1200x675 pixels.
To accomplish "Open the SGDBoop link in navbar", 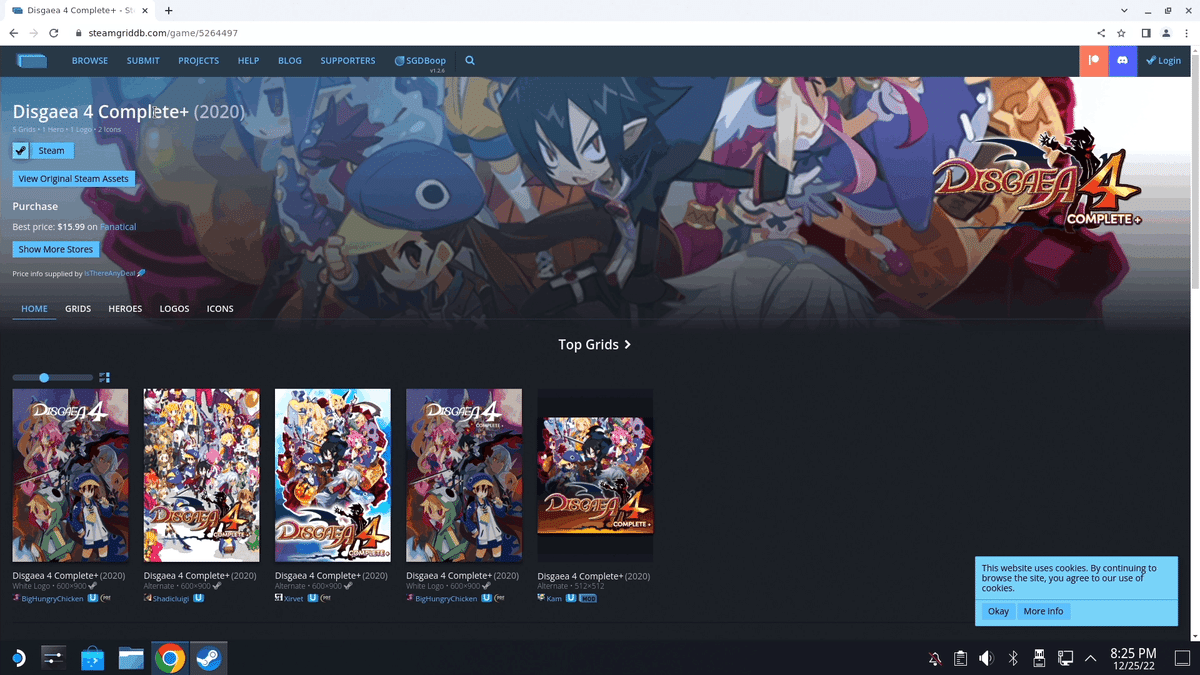I will tap(420, 61).
